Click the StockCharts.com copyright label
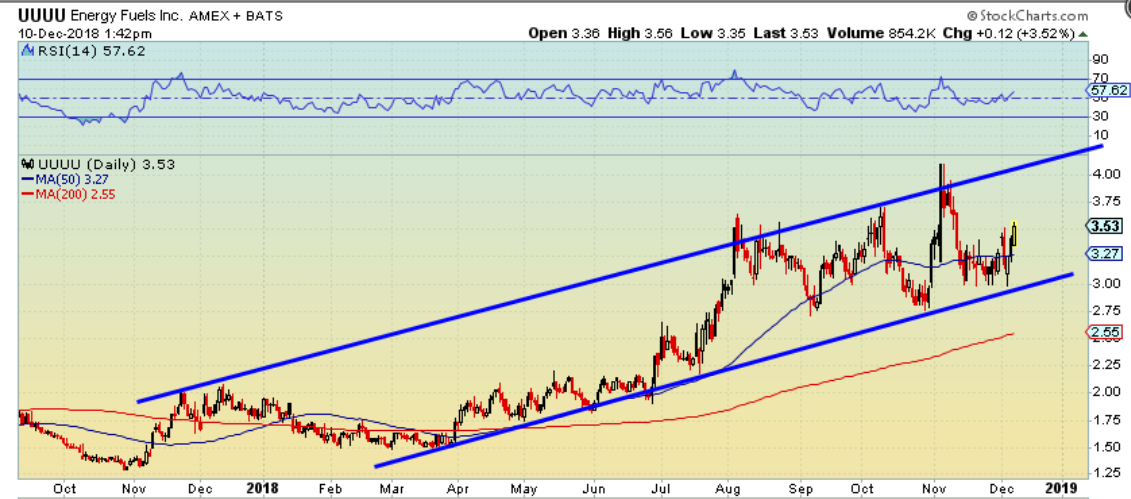Image resolution: width=1131 pixels, height=499 pixels. click(x=1029, y=16)
